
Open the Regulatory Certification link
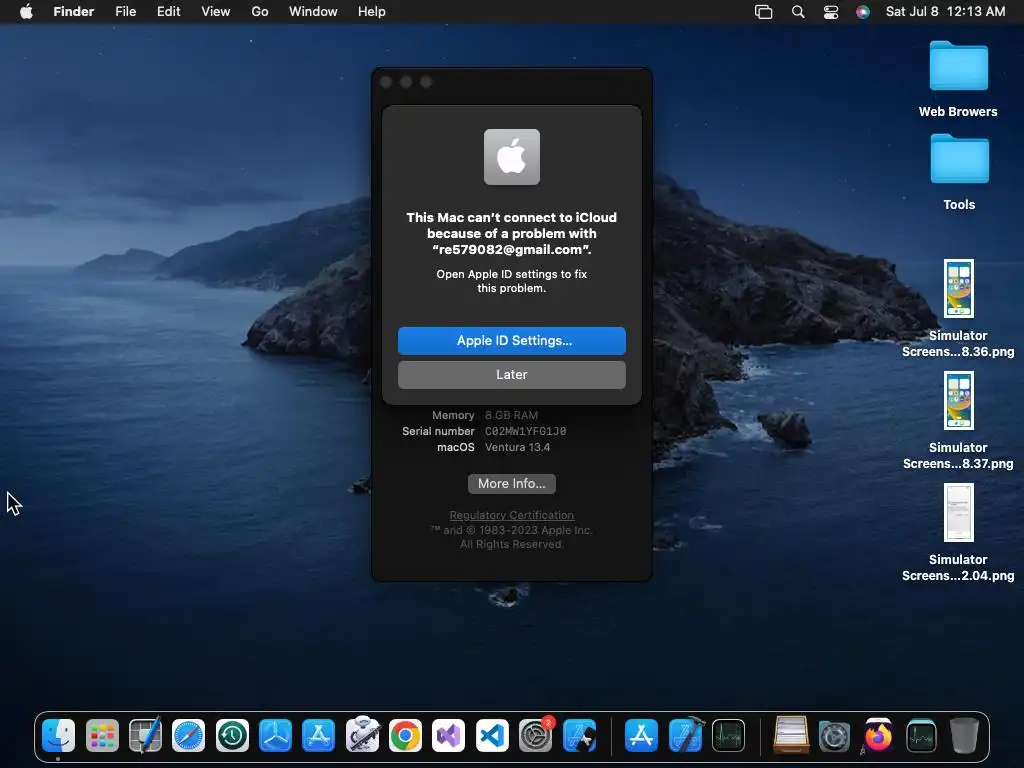pyautogui.click(x=512, y=515)
